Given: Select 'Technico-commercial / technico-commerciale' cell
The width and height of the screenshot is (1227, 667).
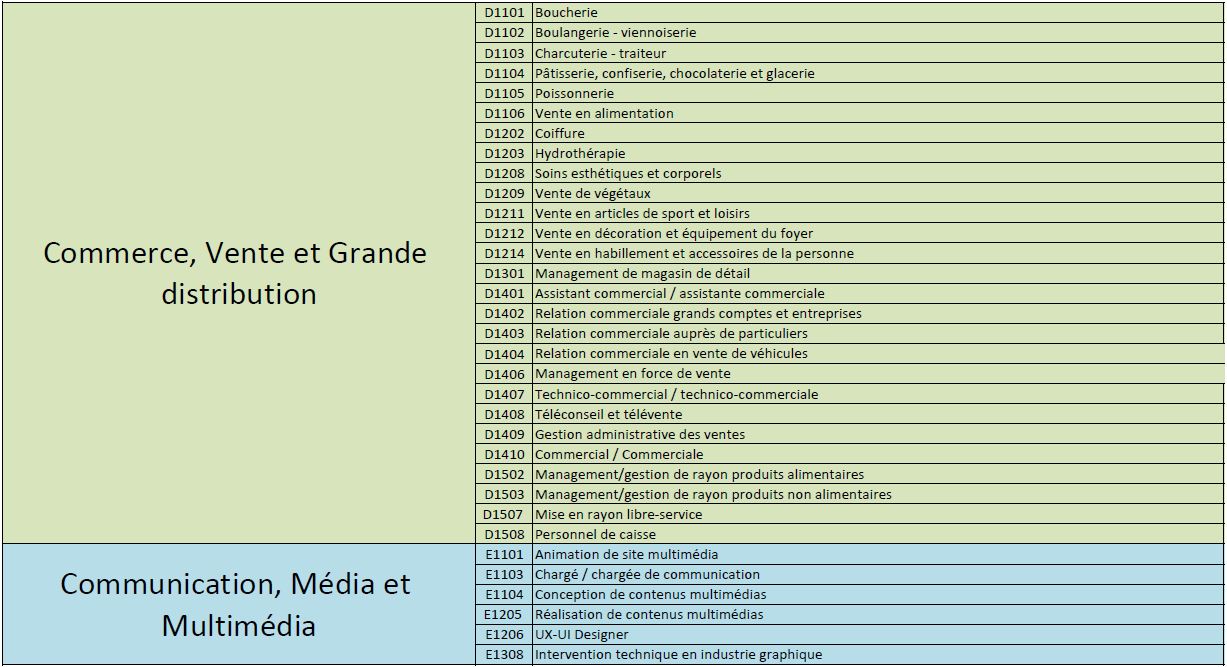Looking at the screenshot, I should (x=879, y=394).
